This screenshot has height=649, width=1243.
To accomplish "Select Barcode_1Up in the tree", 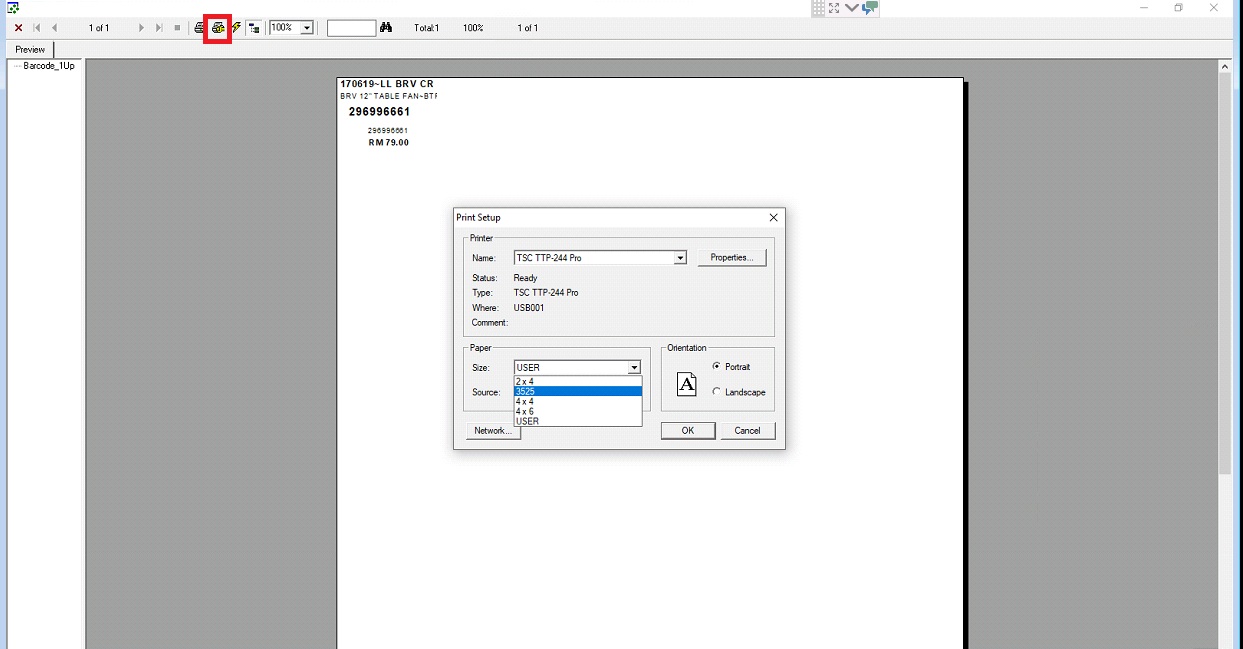I will click(x=49, y=66).
